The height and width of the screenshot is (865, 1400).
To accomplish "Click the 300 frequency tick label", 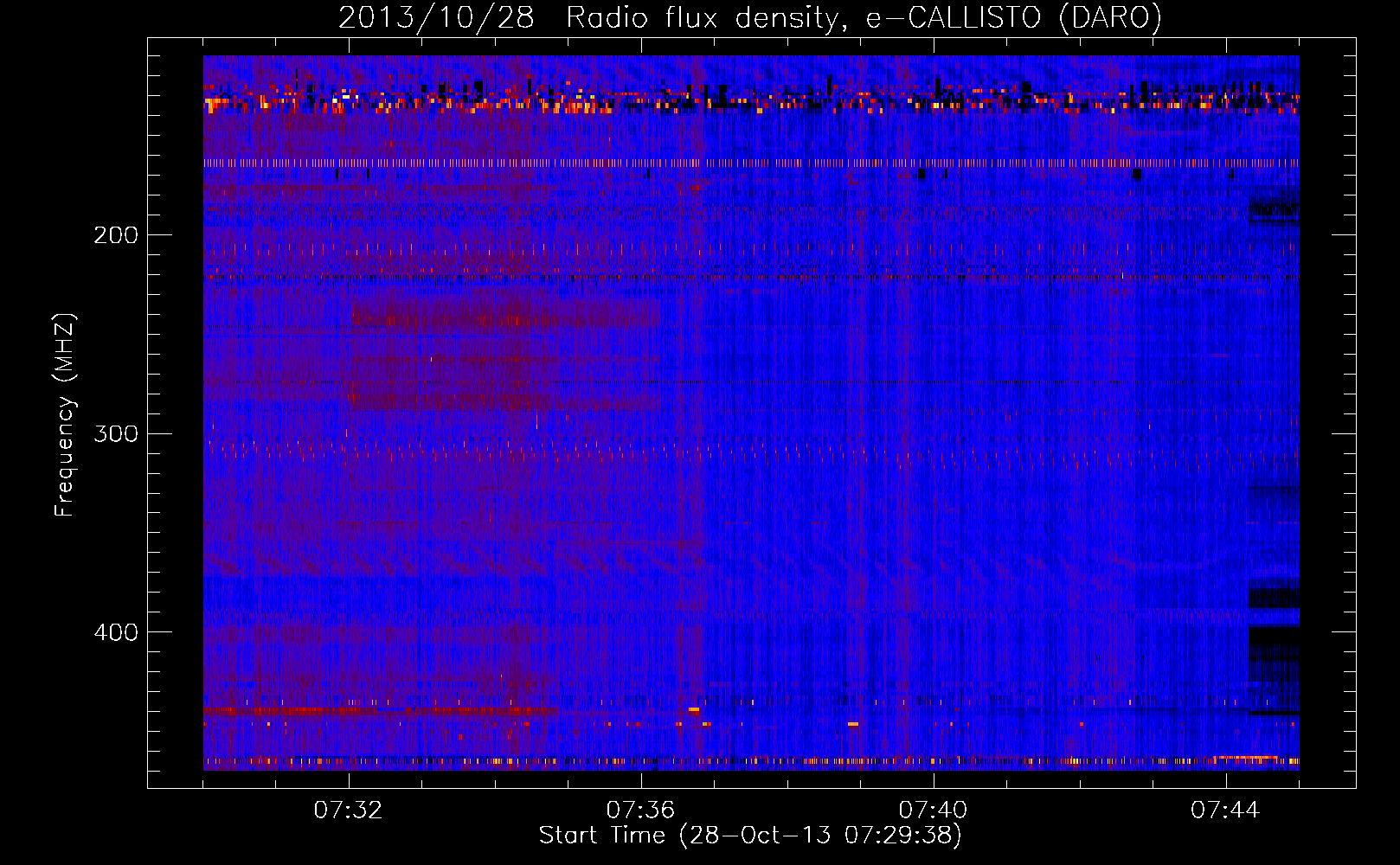I will tap(116, 433).
